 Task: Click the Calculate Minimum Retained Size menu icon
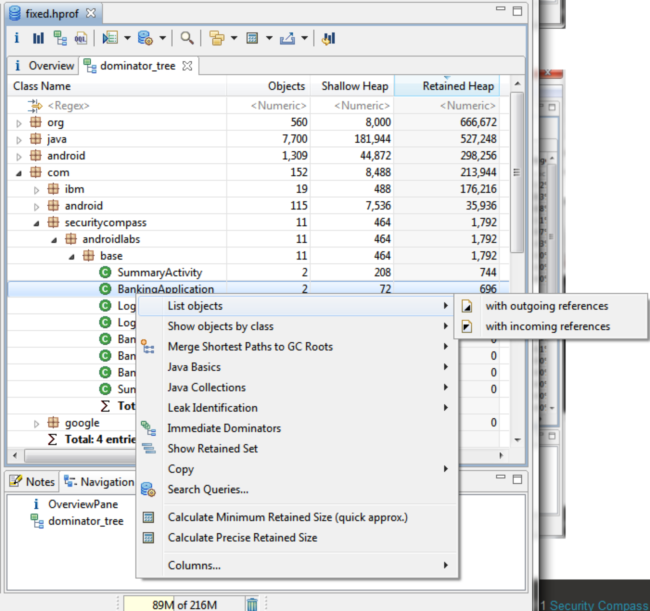click(148, 517)
